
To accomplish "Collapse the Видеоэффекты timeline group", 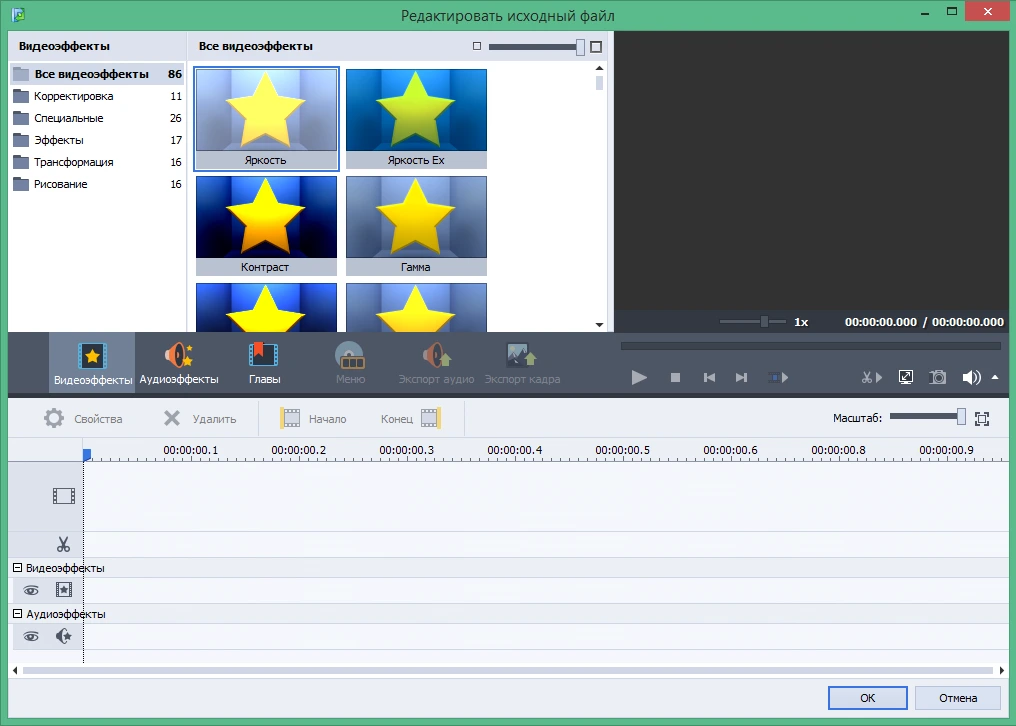I will [17, 567].
